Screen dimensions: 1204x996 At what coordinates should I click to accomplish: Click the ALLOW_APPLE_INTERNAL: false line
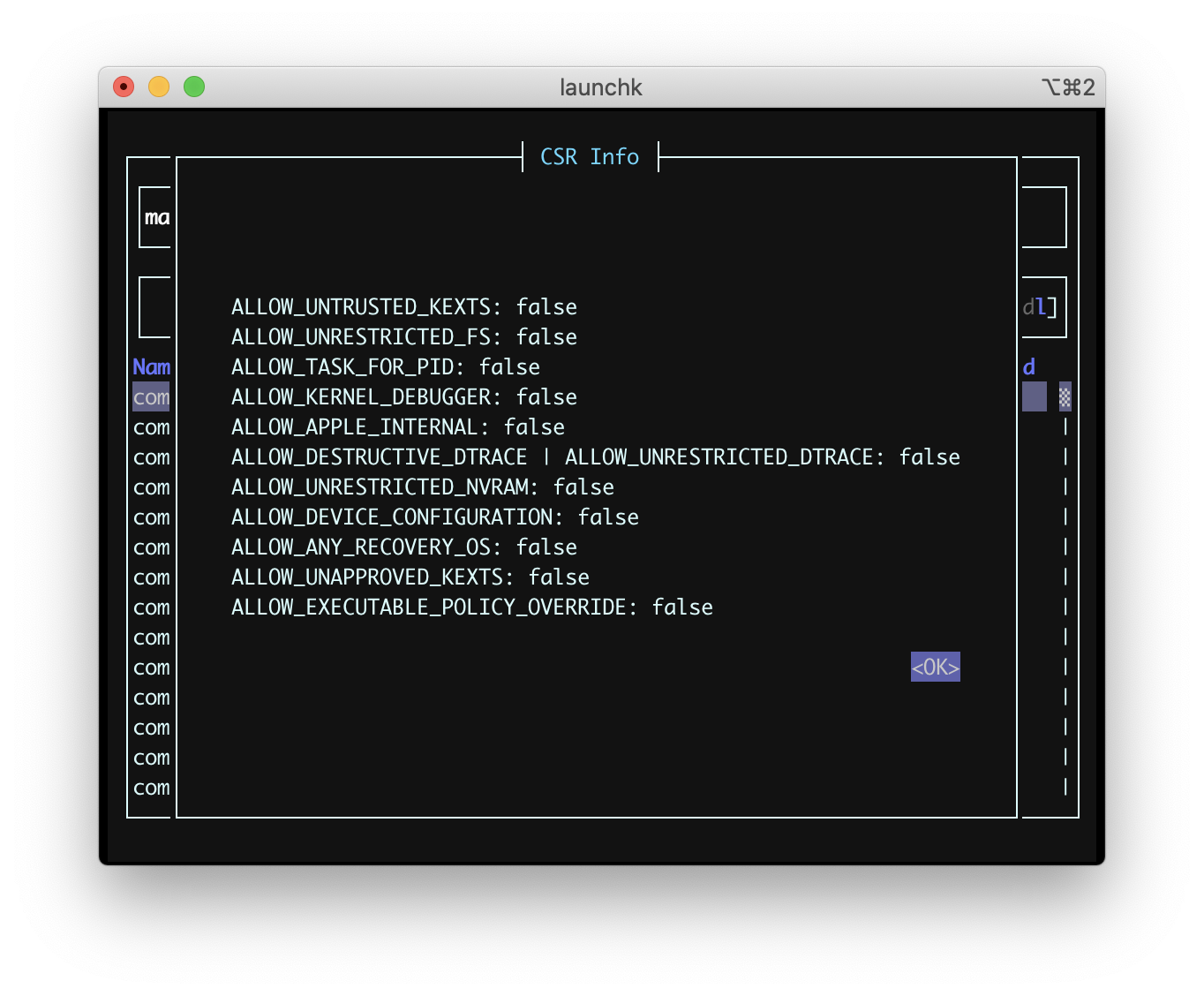[398, 427]
